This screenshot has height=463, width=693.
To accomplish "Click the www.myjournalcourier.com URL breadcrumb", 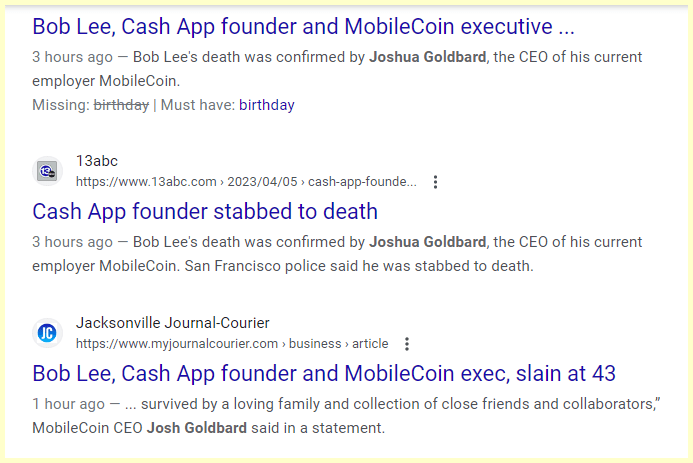I will (177, 344).
